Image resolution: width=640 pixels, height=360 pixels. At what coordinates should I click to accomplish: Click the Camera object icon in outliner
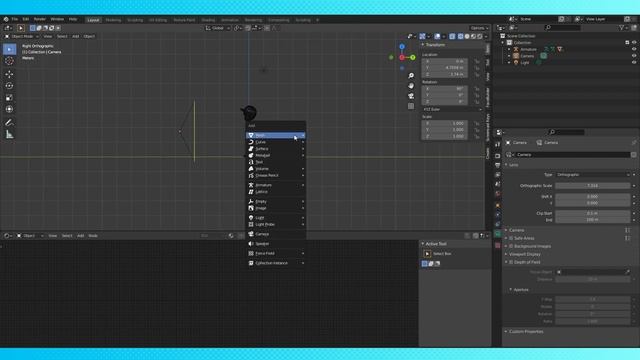point(516,56)
